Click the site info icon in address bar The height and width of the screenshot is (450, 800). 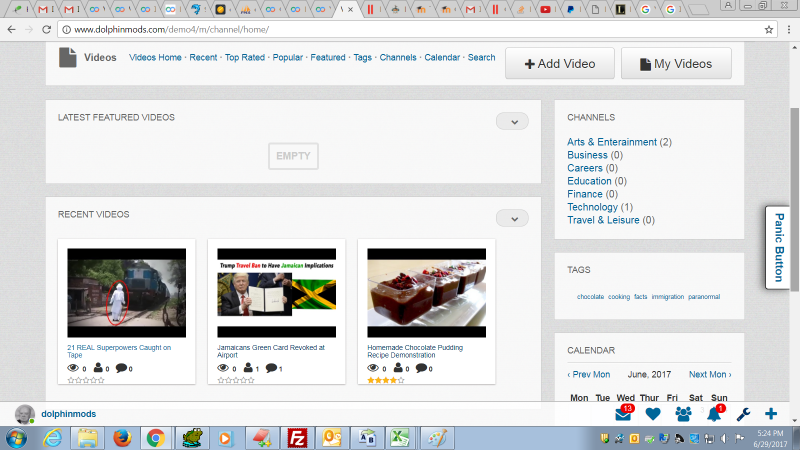[x=66, y=30]
